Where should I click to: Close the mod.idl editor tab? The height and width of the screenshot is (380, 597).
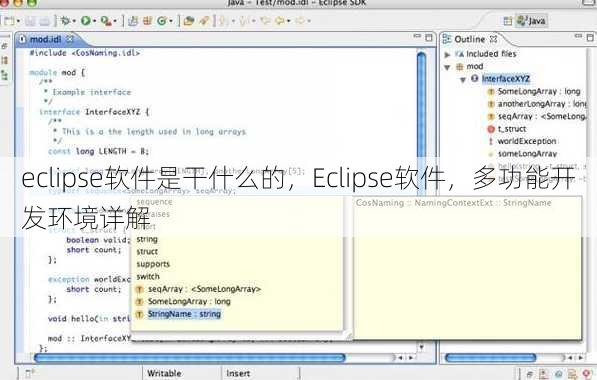coord(70,39)
